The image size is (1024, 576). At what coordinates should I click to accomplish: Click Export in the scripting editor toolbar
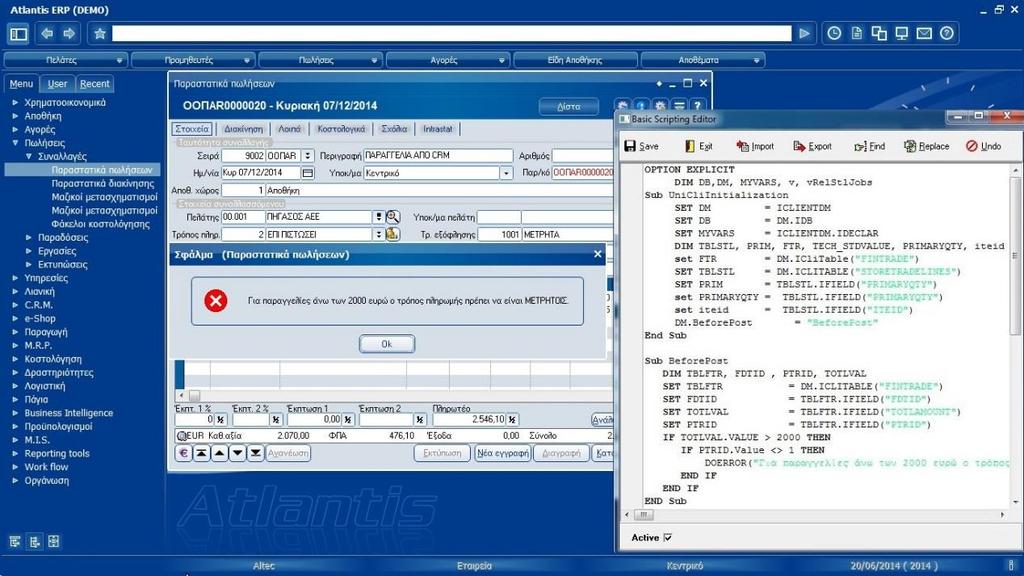click(x=812, y=146)
